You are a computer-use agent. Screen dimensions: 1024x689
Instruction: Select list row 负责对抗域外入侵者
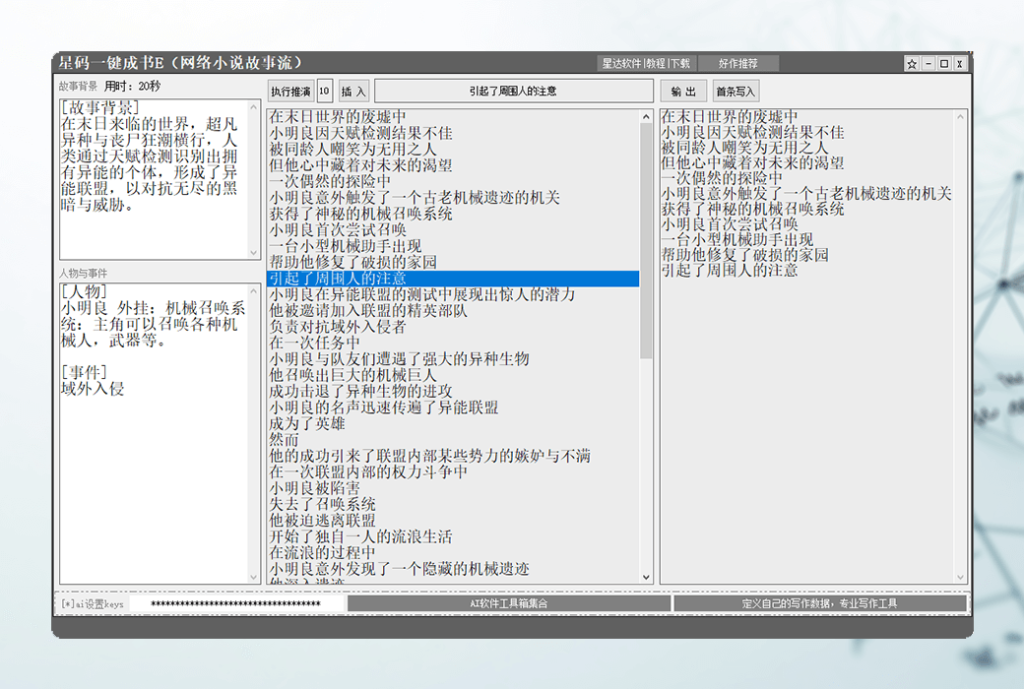pos(453,327)
